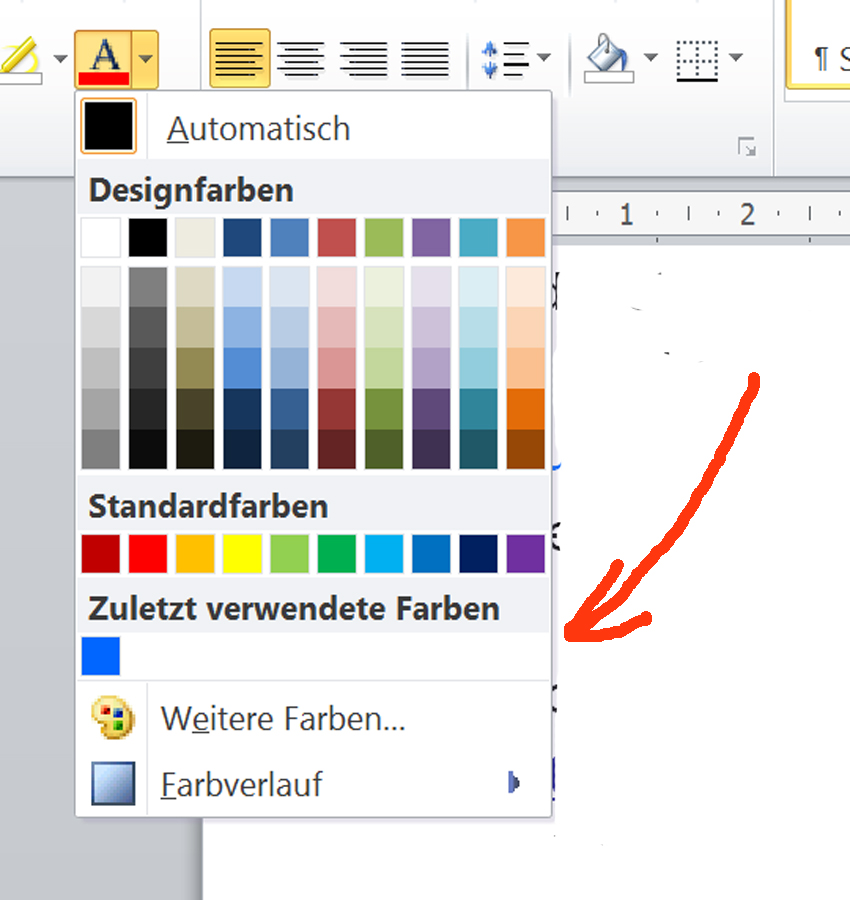Expand the borders dropdown arrow
850x900 pixels.
click(736, 58)
